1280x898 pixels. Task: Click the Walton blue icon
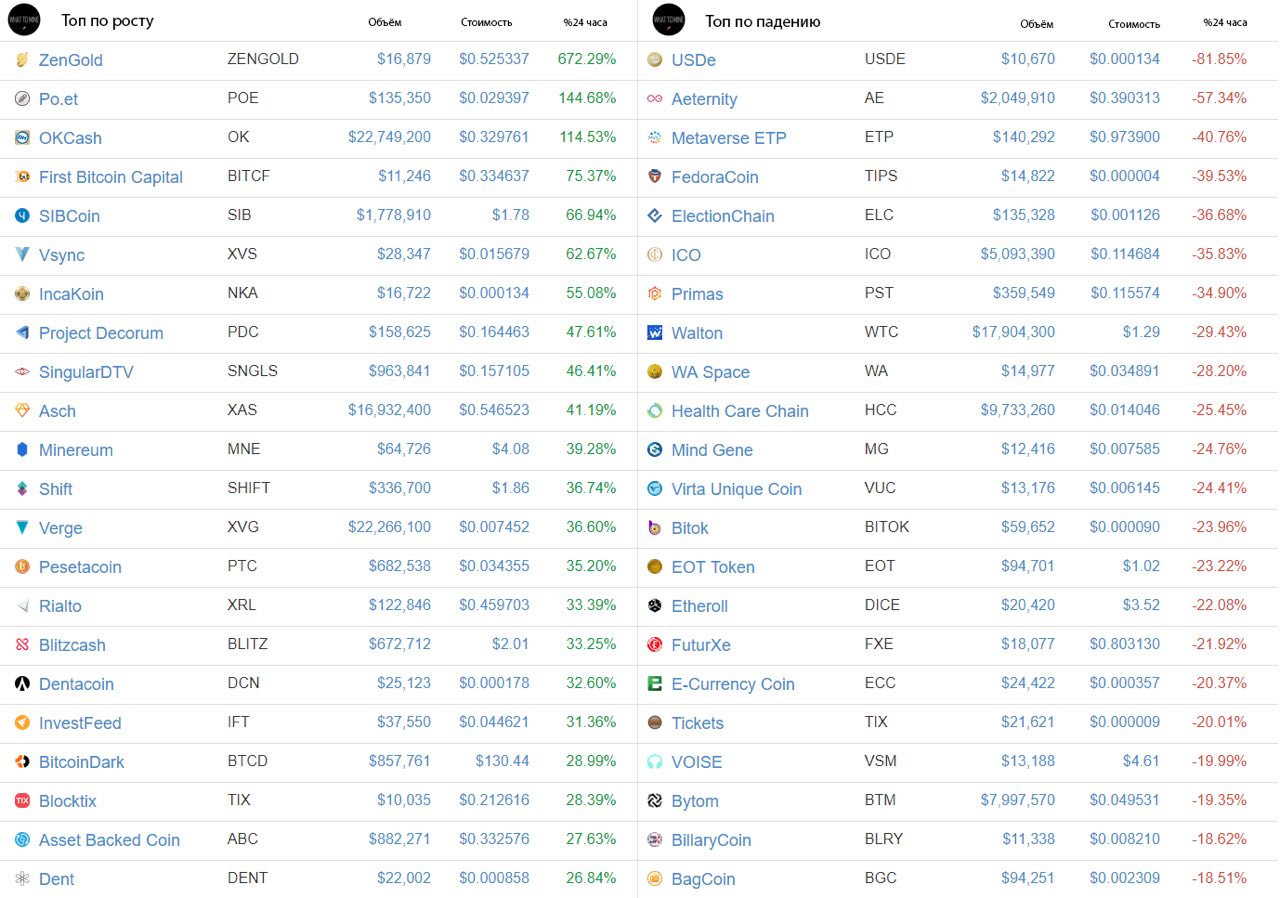[655, 333]
